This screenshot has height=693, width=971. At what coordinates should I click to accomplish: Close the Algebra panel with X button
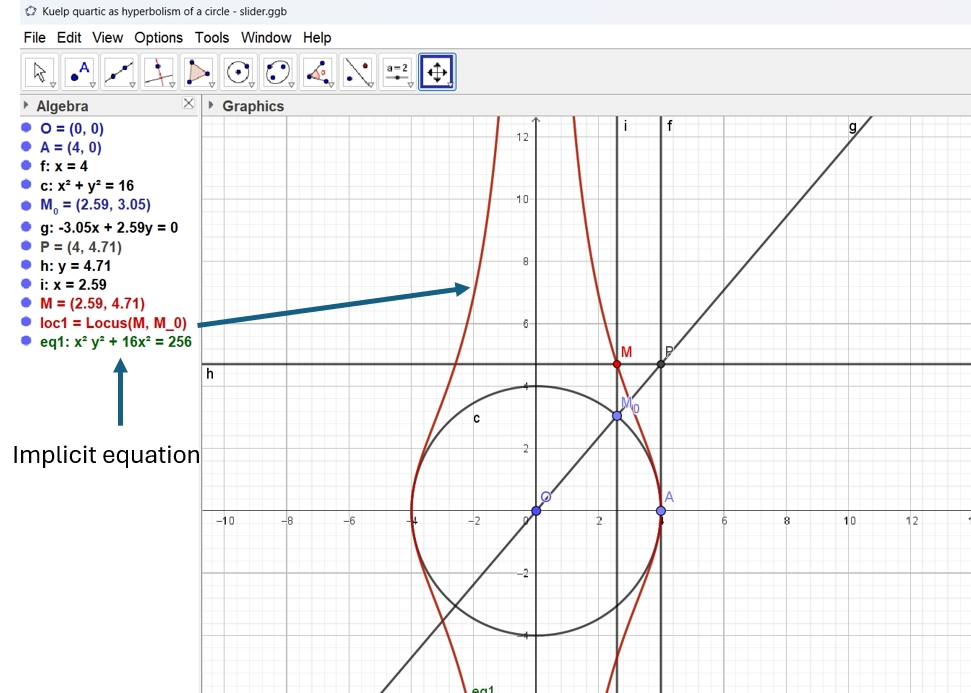click(x=189, y=104)
